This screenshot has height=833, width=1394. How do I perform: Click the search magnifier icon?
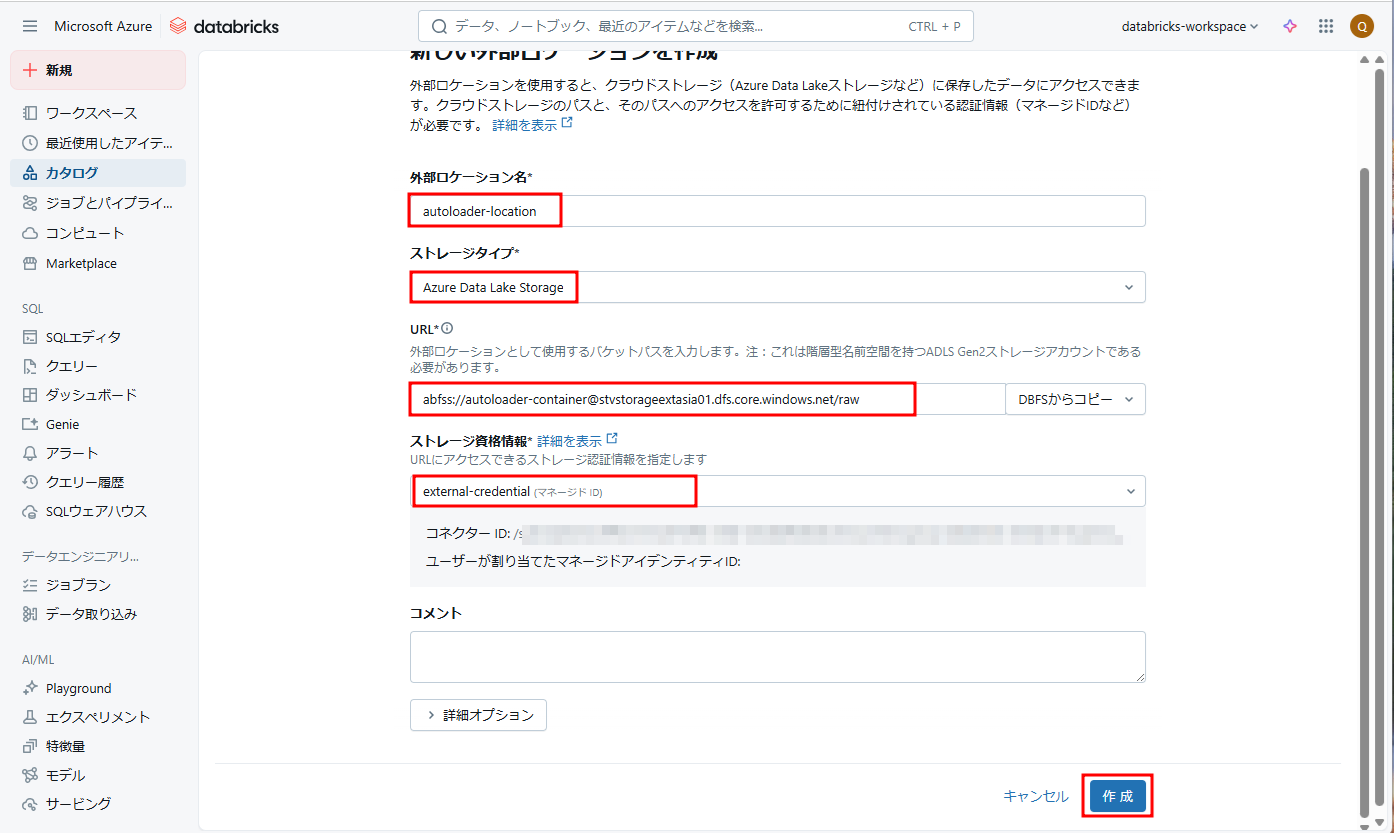click(x=439, y=26)
